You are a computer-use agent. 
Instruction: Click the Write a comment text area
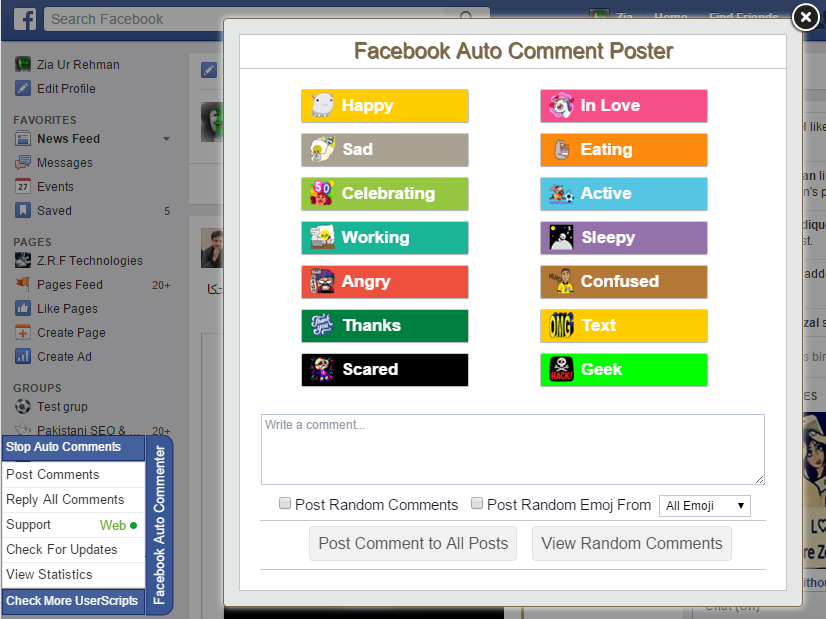coord(513,449)
